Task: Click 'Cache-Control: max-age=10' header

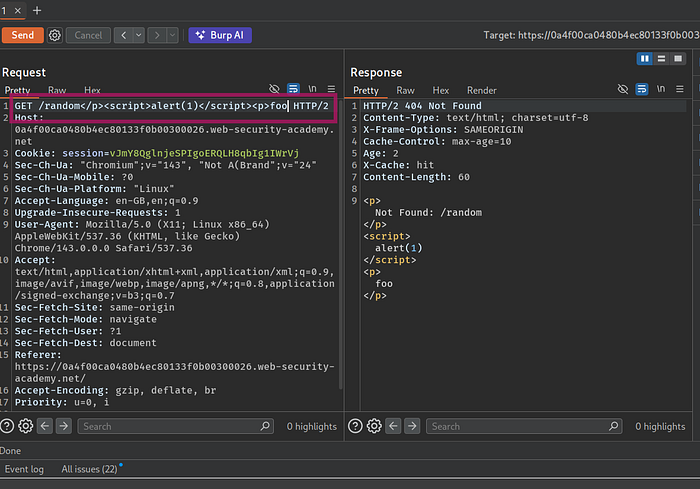Action: pos(437,142)
